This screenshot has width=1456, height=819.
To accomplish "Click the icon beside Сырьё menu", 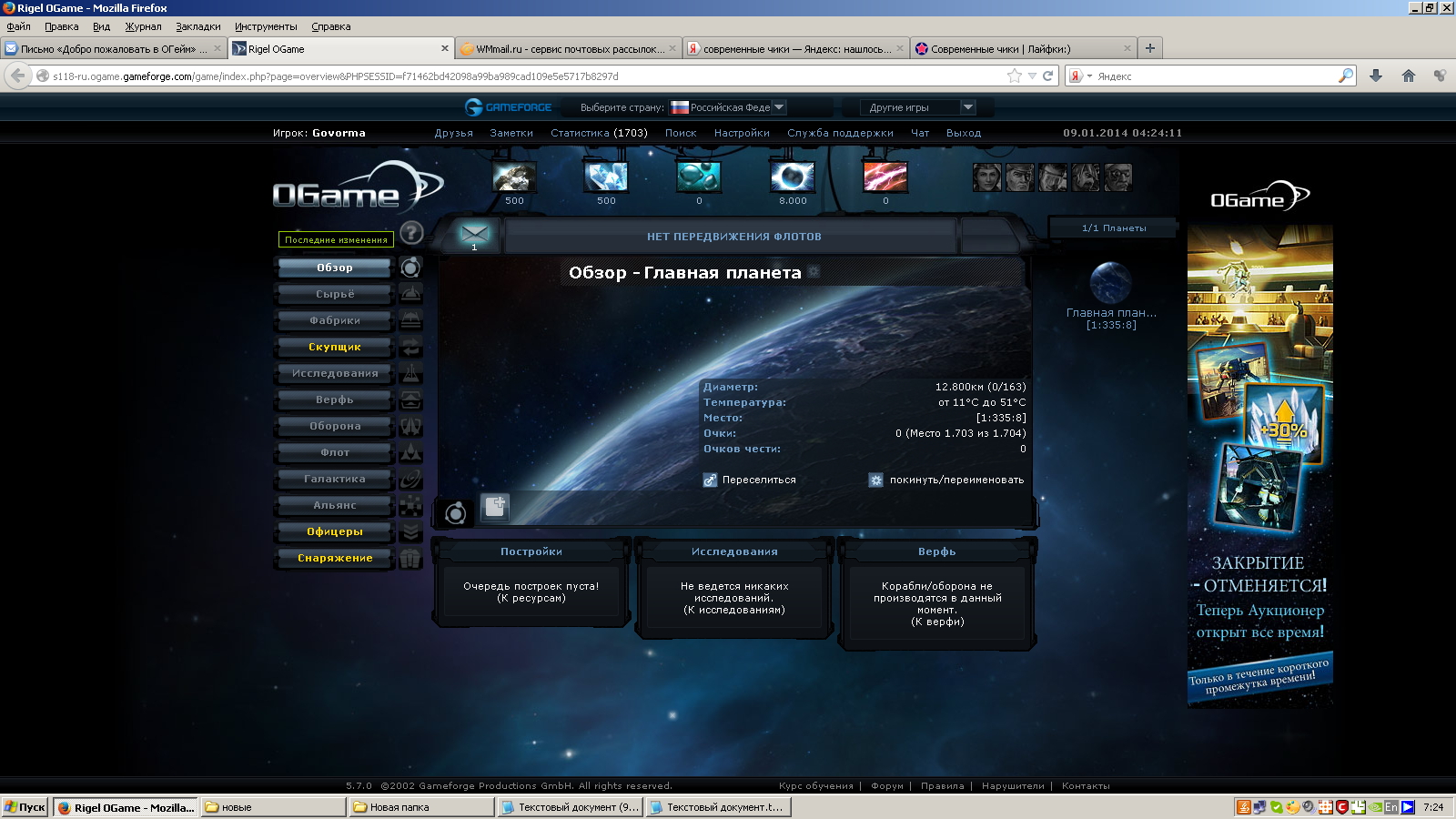I will click(411, 293).
